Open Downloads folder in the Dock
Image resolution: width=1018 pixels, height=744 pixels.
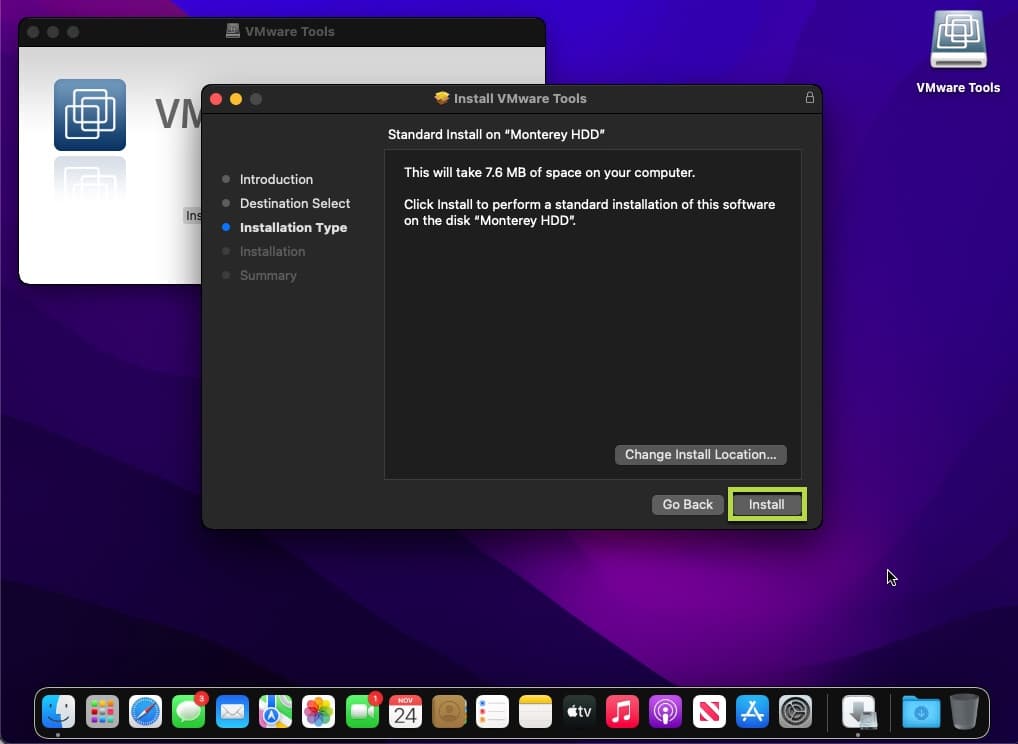920,711
